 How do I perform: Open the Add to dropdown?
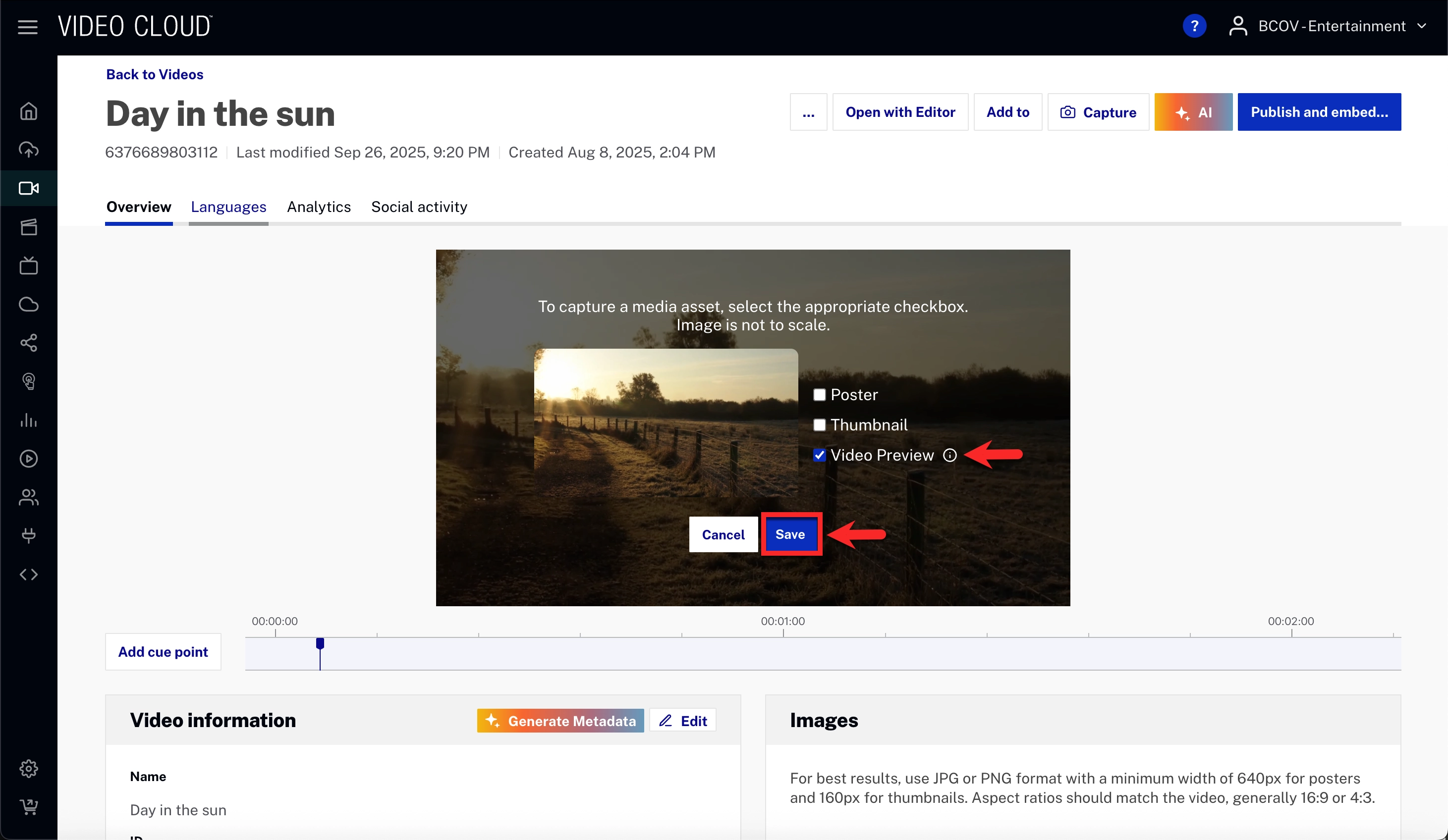click(x=1007, y=112)
